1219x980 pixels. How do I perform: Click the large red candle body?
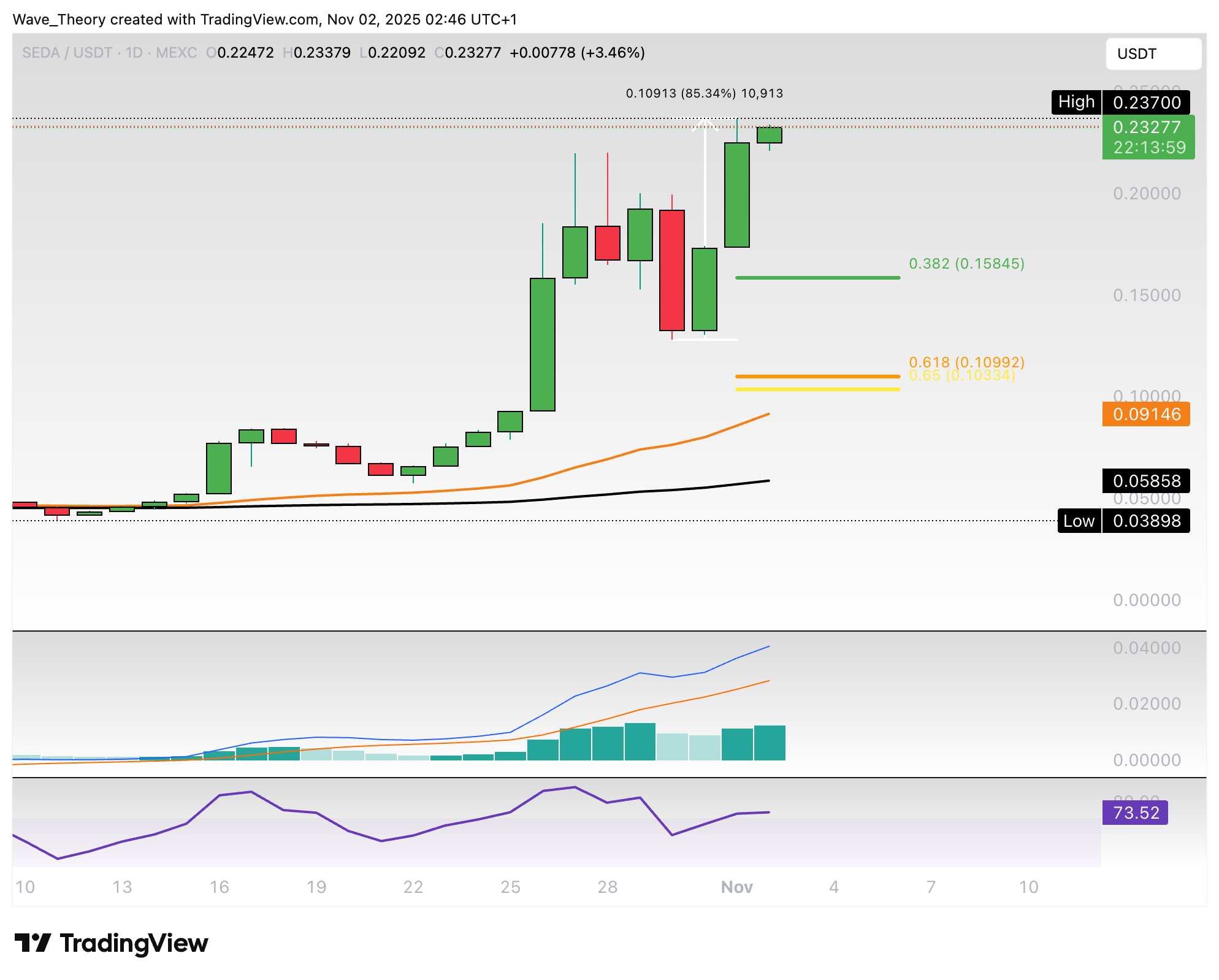[x=672, y=270]
